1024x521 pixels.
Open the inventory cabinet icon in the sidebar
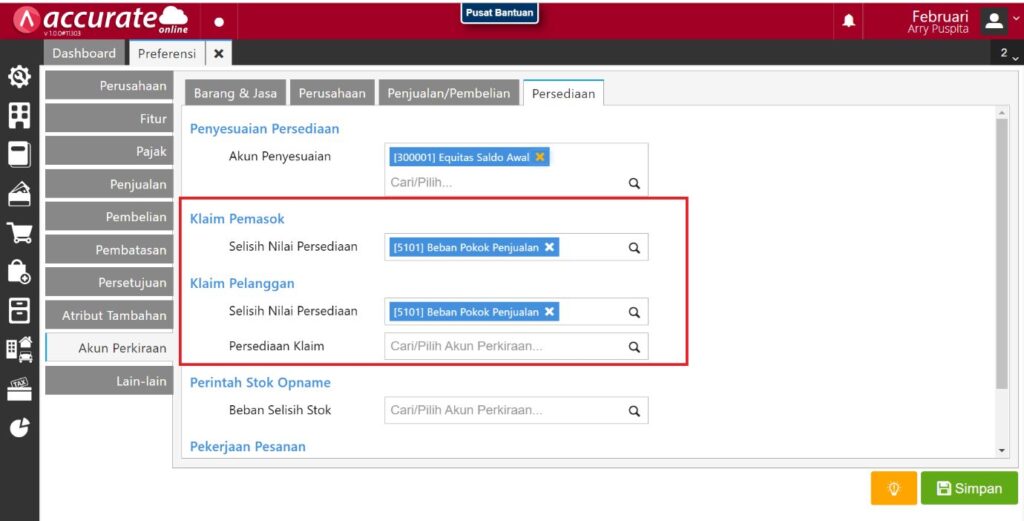19,311
